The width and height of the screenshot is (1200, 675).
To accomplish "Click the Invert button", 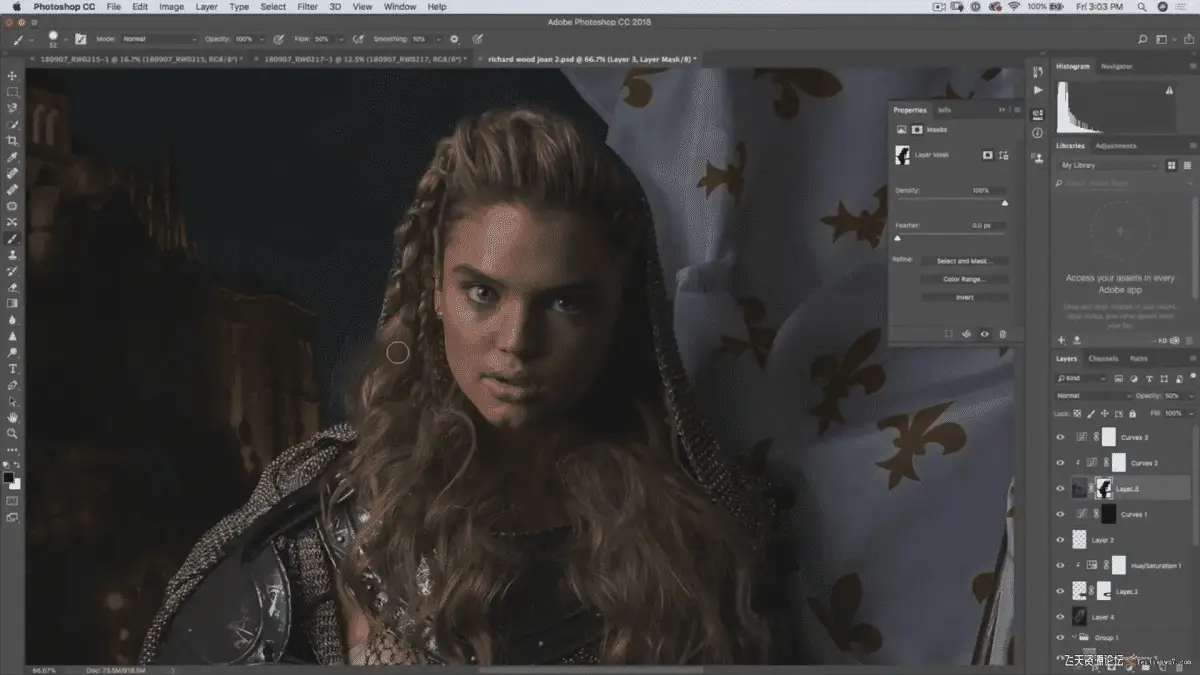I will (964, 297).
